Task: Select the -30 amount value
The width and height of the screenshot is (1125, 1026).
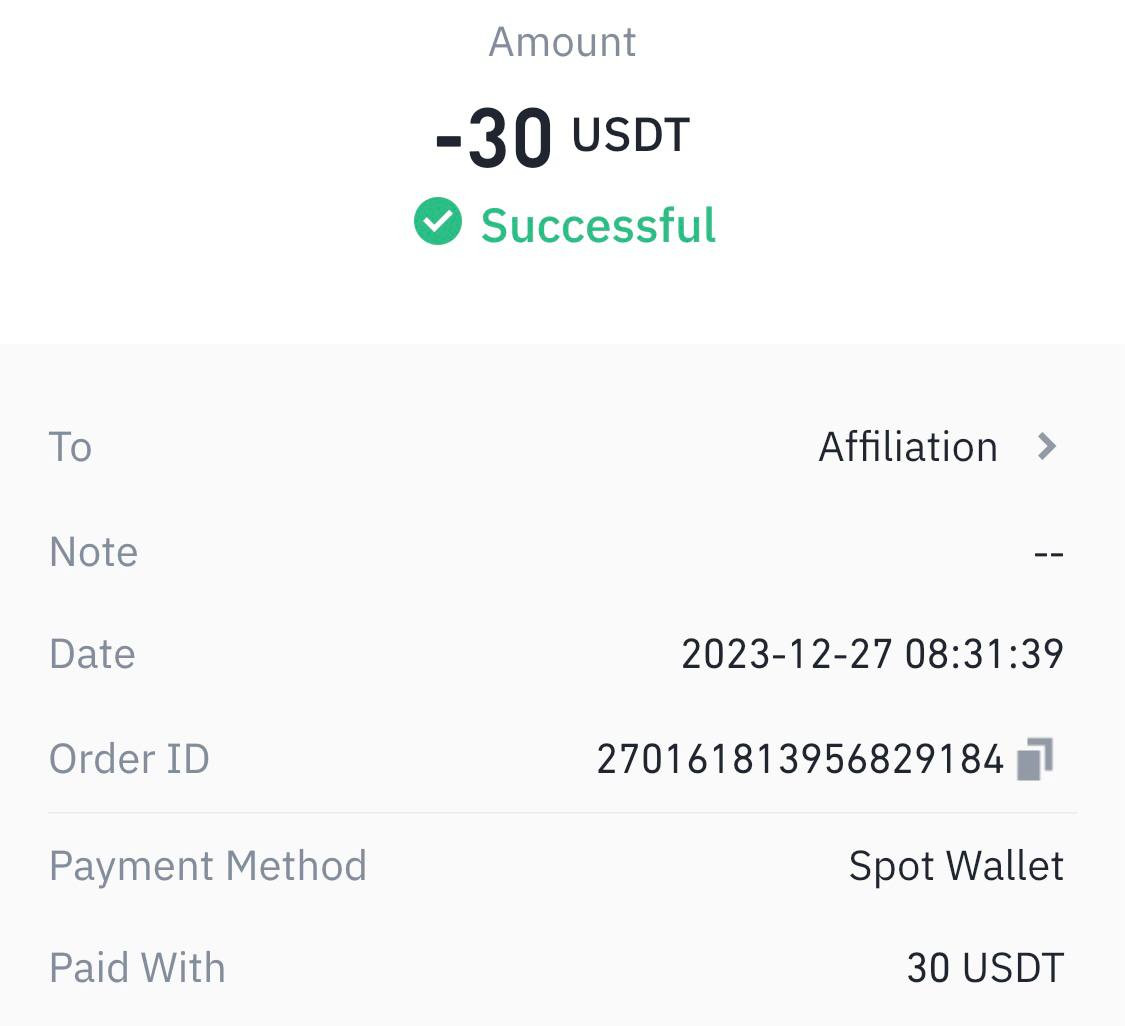Action: (x=494, y=138)
